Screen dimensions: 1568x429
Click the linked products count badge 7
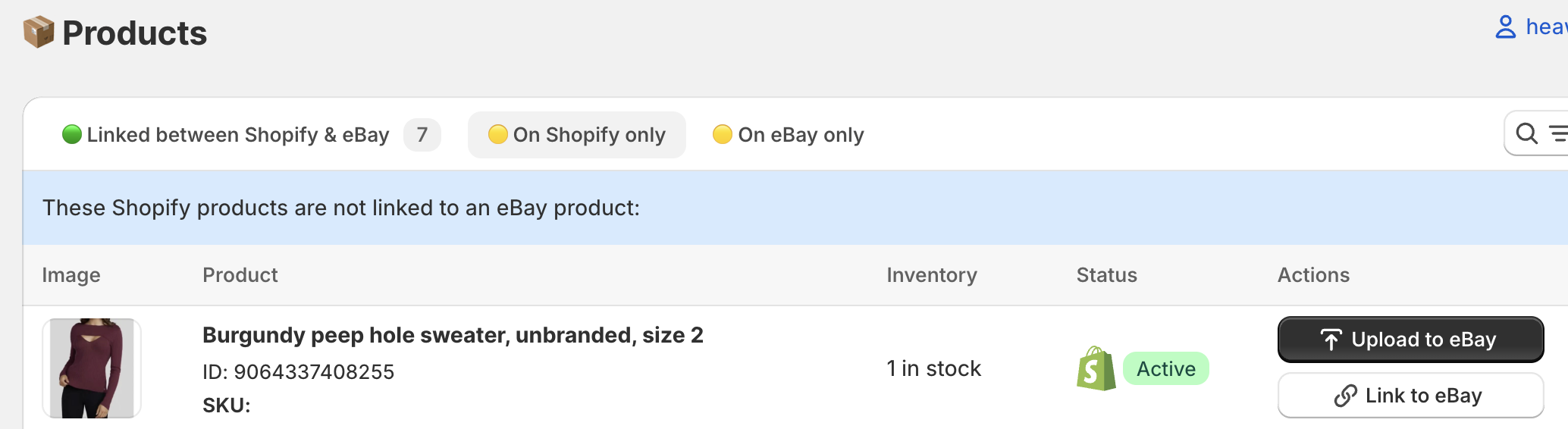422,135
